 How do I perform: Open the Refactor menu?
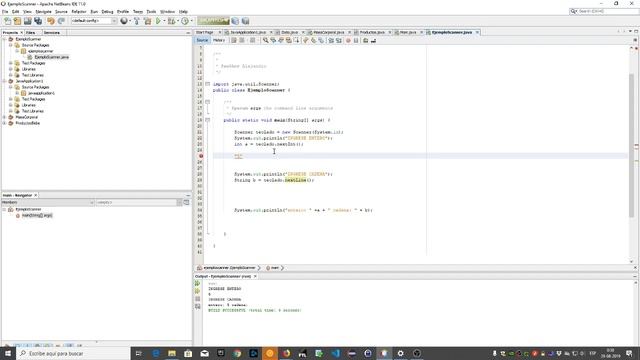(79, 12)
